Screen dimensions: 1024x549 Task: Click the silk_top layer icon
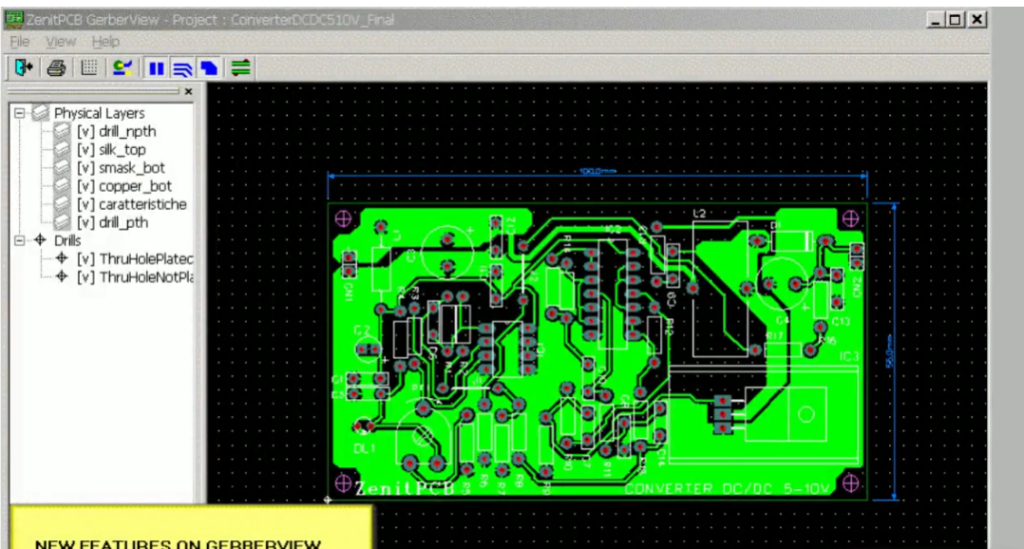[62, 149]
